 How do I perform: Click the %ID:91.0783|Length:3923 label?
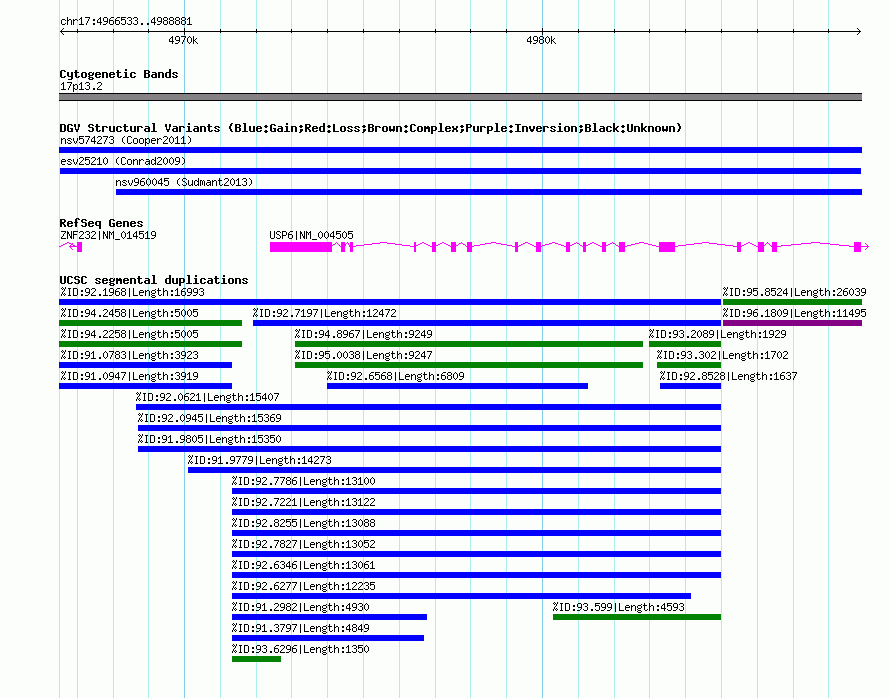[x=129, y=355]
